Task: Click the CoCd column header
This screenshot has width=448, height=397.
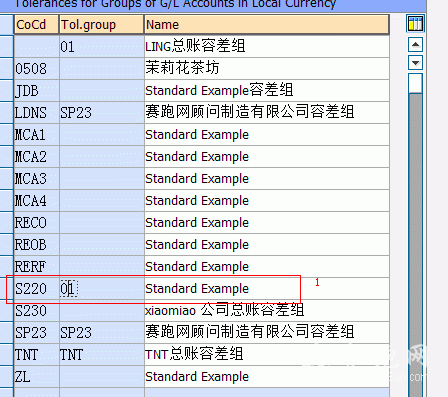Action: pos(37,24)
